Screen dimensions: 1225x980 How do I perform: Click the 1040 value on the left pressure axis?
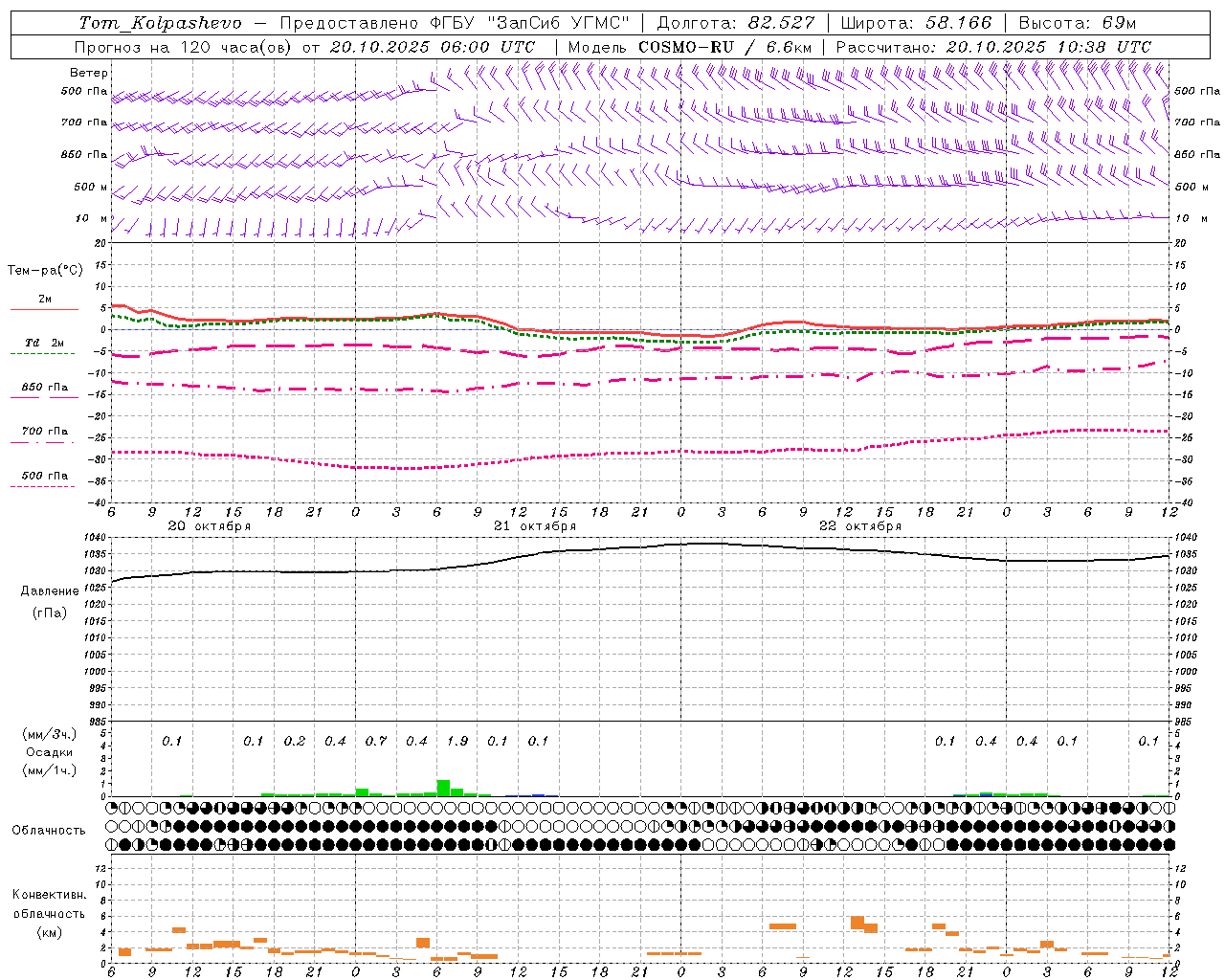click(98, 537)
